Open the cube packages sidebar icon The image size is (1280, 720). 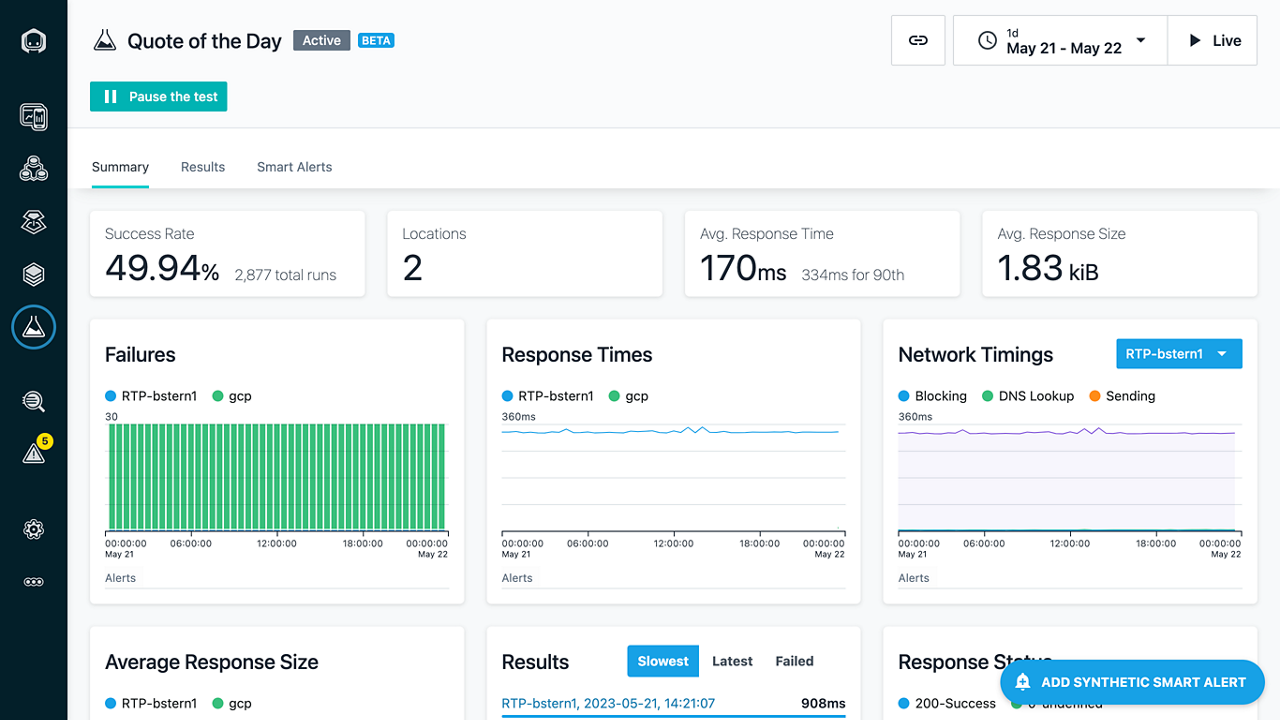(34, 273)
